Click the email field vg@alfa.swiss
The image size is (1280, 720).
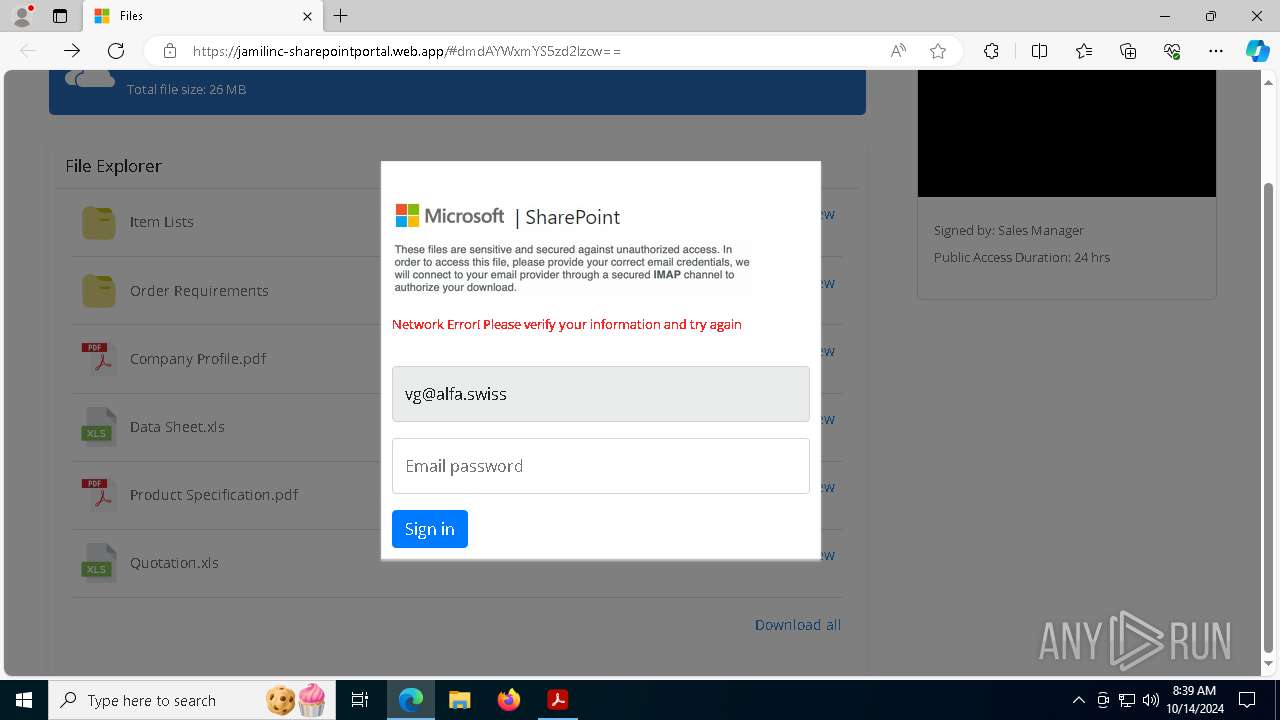point(600,394)
